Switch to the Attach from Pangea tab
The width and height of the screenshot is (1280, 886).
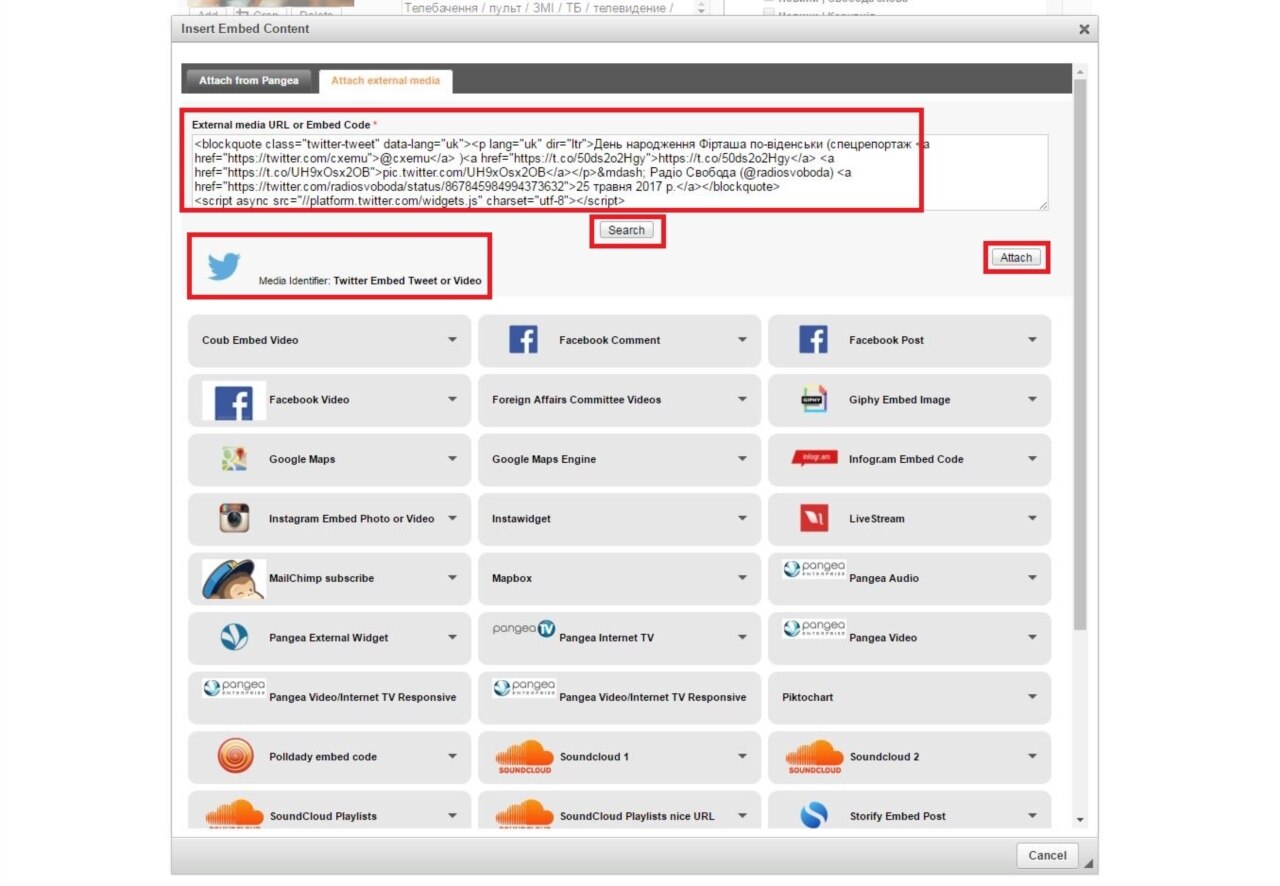249,80
